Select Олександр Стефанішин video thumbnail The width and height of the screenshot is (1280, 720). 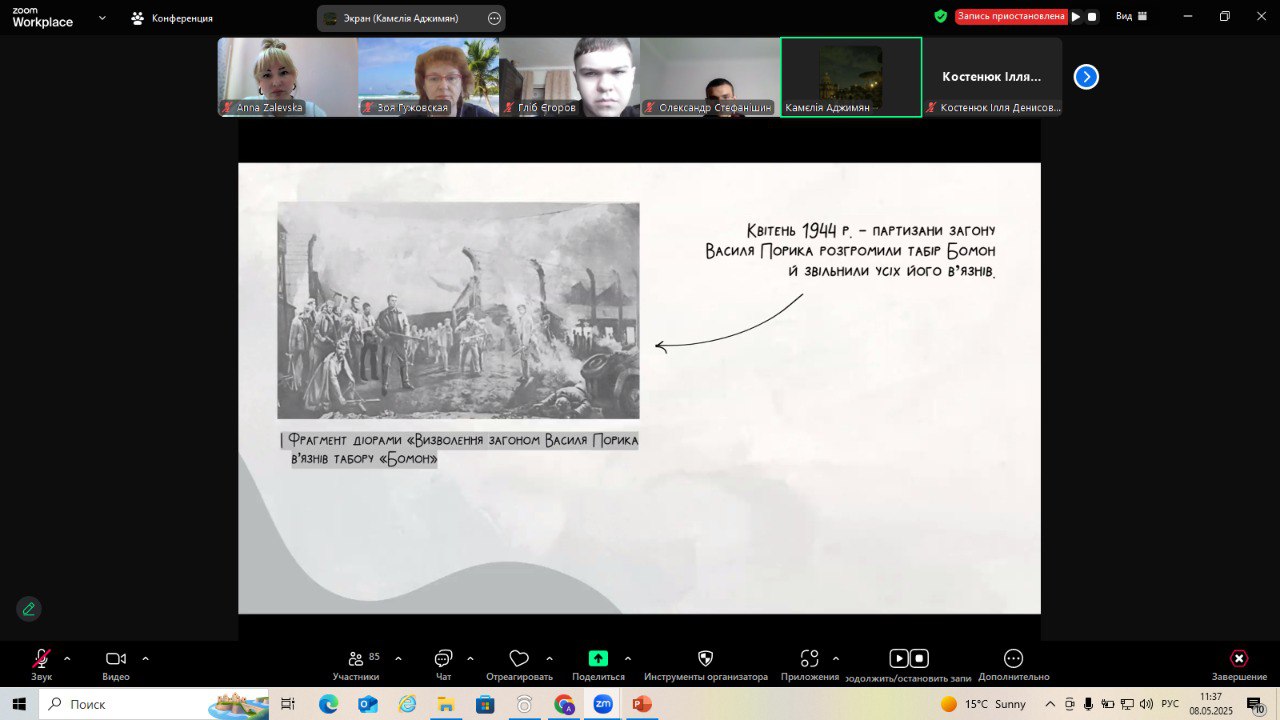click(710, 77)
